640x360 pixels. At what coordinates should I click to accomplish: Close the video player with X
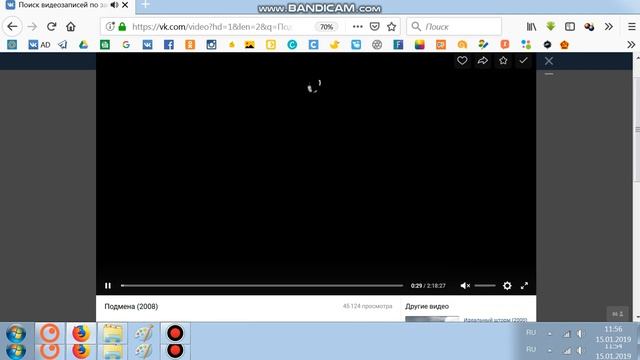pyautogui.click(x=549, y=61)
